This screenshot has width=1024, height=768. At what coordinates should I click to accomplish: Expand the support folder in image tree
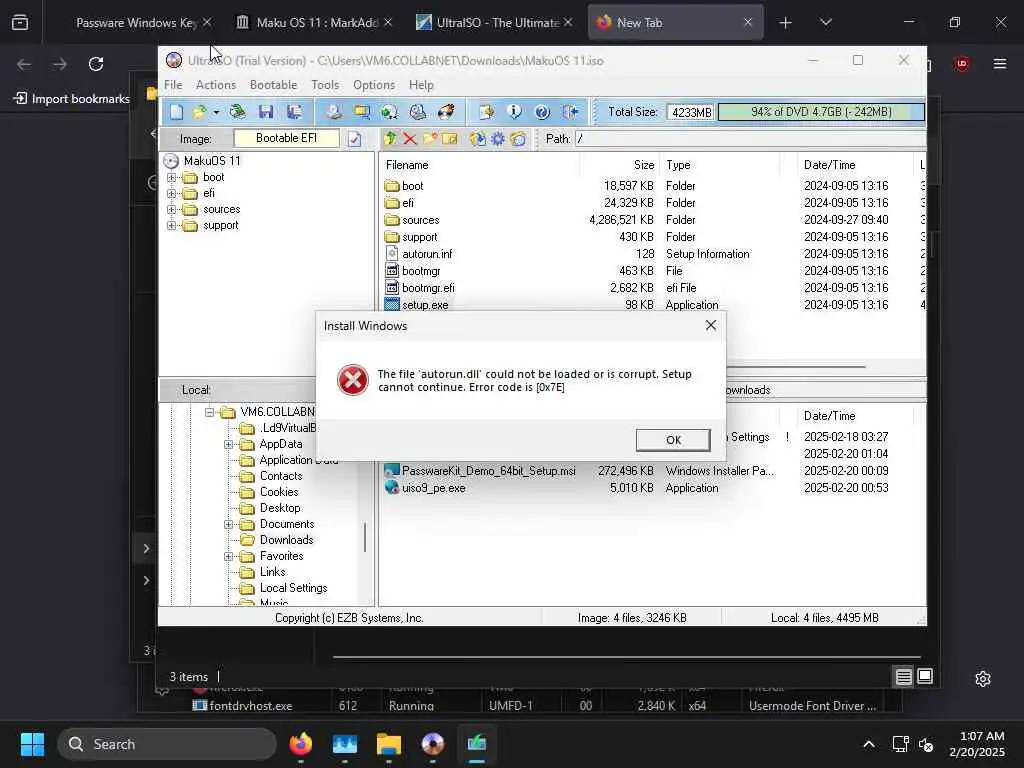point(171,226)
